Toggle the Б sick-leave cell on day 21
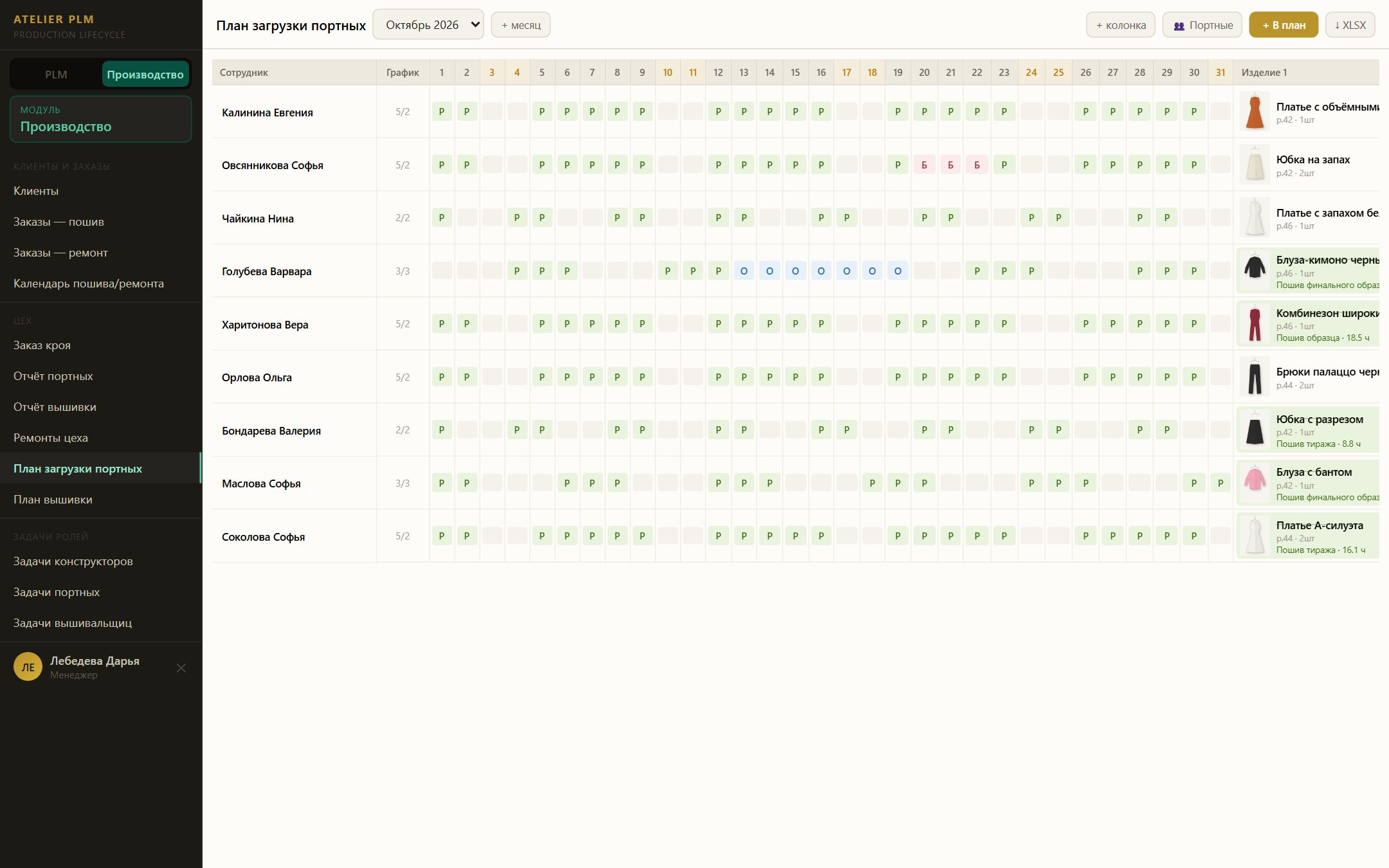The height and width of the screenshot is (868, 1389). click(x=950, y=165)
